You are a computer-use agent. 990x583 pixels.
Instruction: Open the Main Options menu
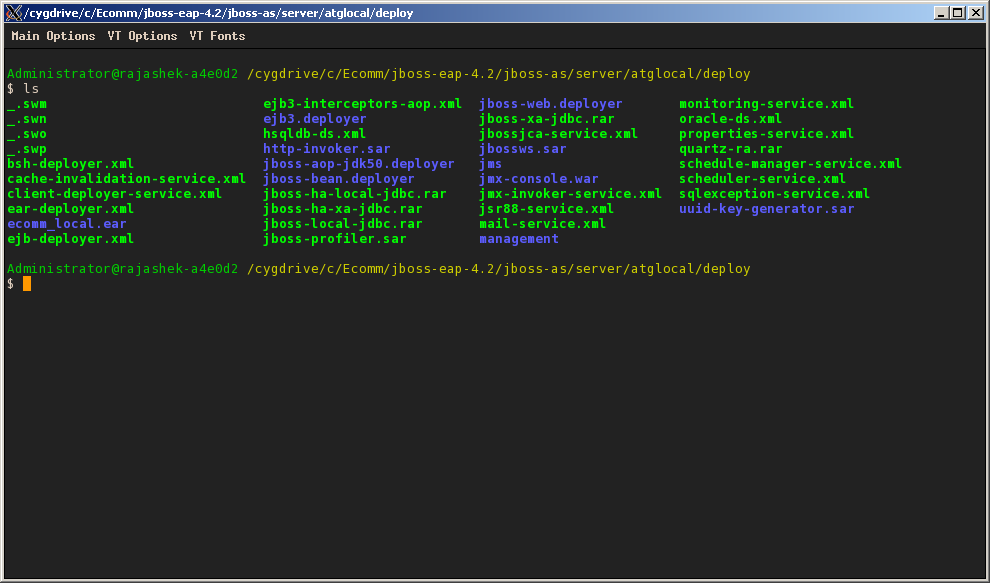coord(53,36)
